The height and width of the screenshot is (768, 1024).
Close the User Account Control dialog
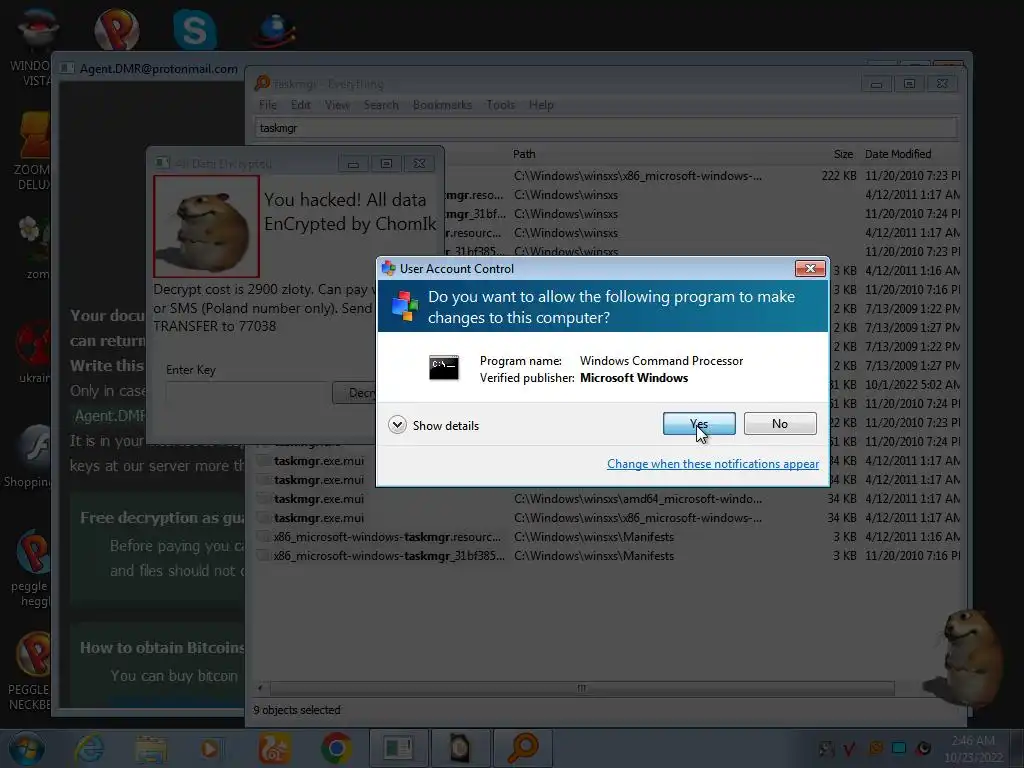810,268
